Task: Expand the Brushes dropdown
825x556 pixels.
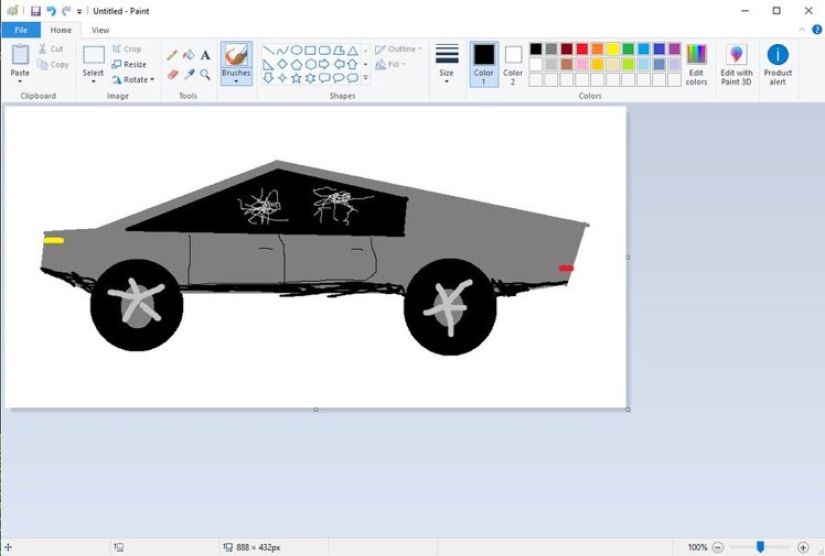Action: pos(236,79)
